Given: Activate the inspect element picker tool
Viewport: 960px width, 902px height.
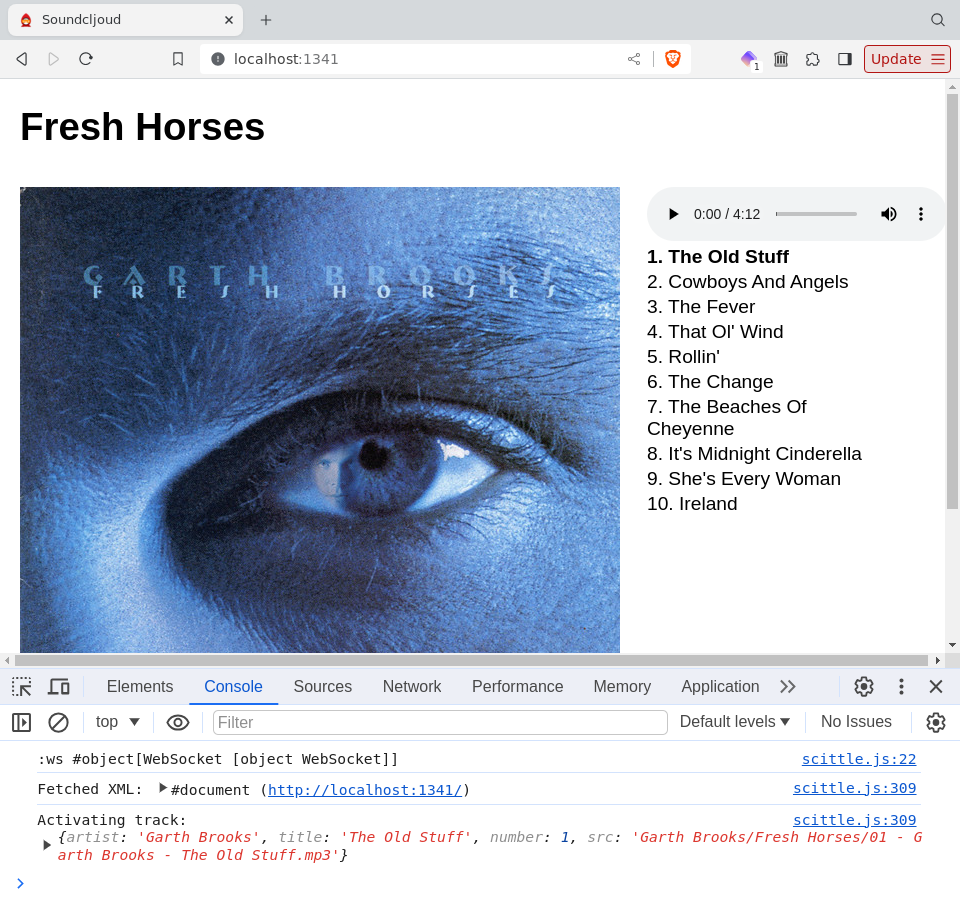Looking at the screenshot, I should pyautogui.click(x=22, y=686).
